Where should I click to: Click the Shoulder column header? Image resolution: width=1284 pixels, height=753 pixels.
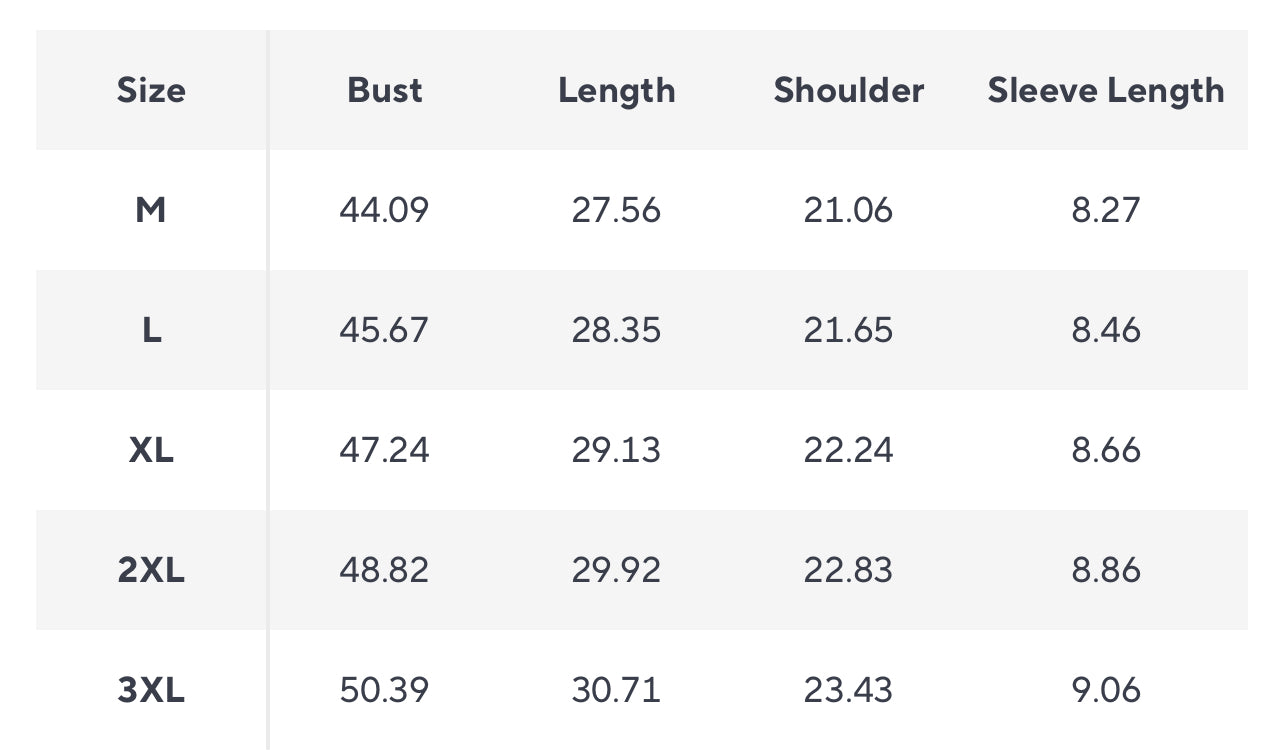point(849,90)
